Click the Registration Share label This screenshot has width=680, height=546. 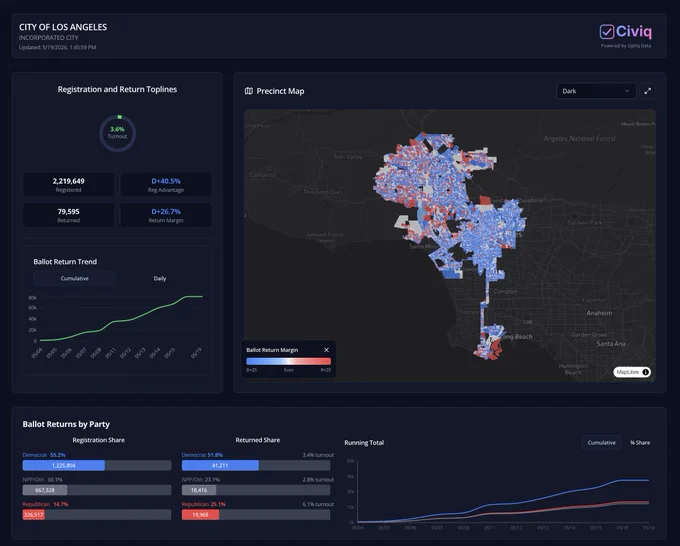point(98,440)
